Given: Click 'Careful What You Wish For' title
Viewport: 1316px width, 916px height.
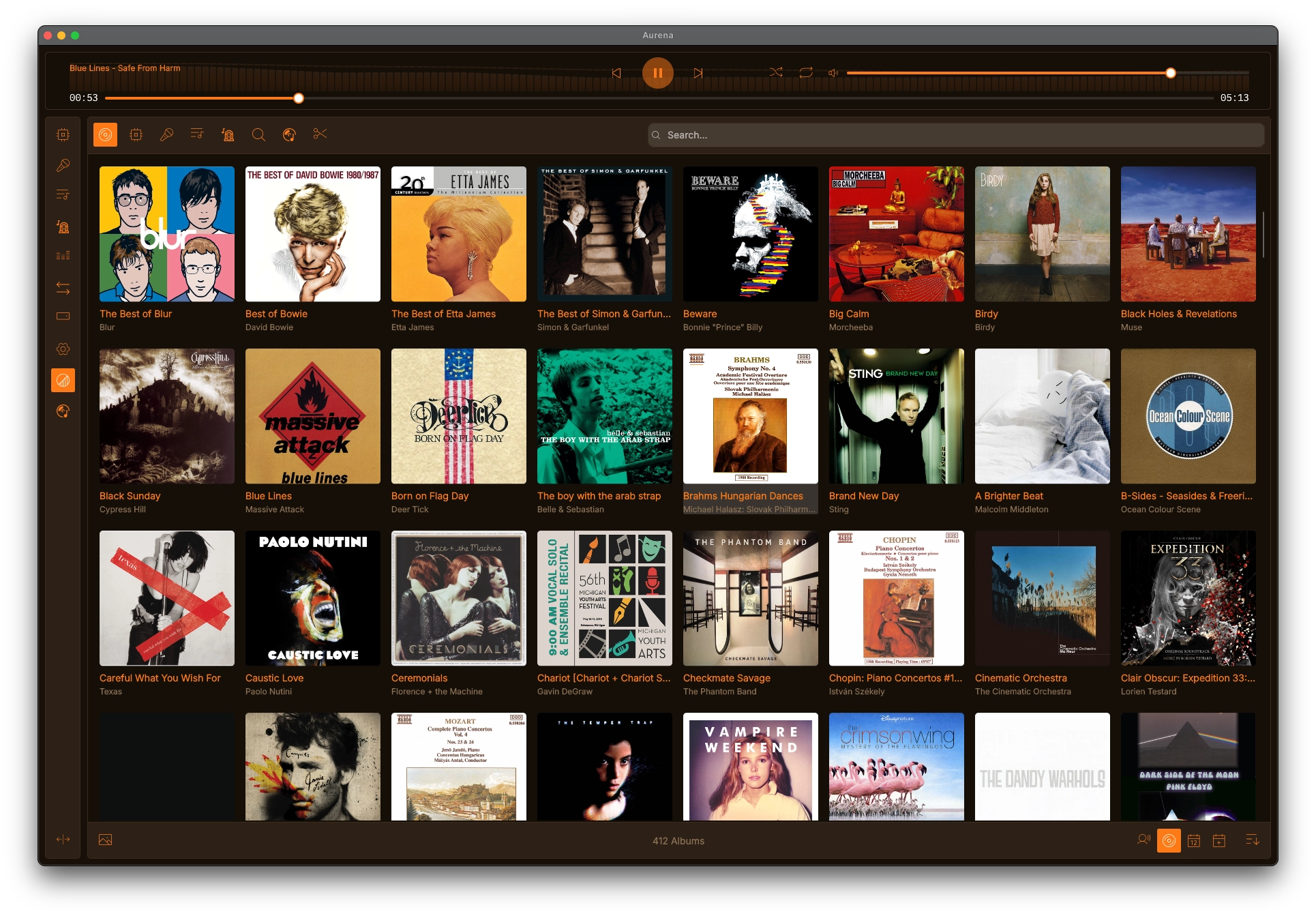Looking at the screenshot, I should pyautogui.click(x=160, y=678).
